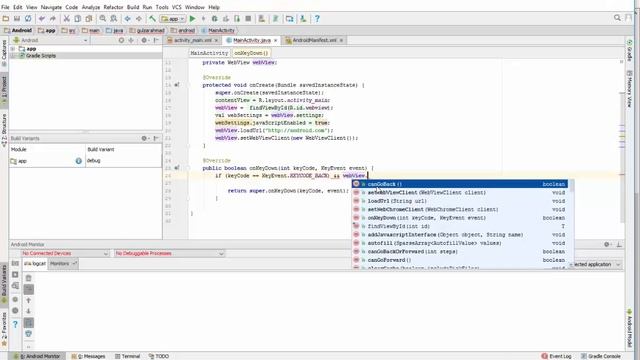Run app with the green play icon
Viewport: 640px width, 360px height.
pyautogui.click(x=193, y=19)
